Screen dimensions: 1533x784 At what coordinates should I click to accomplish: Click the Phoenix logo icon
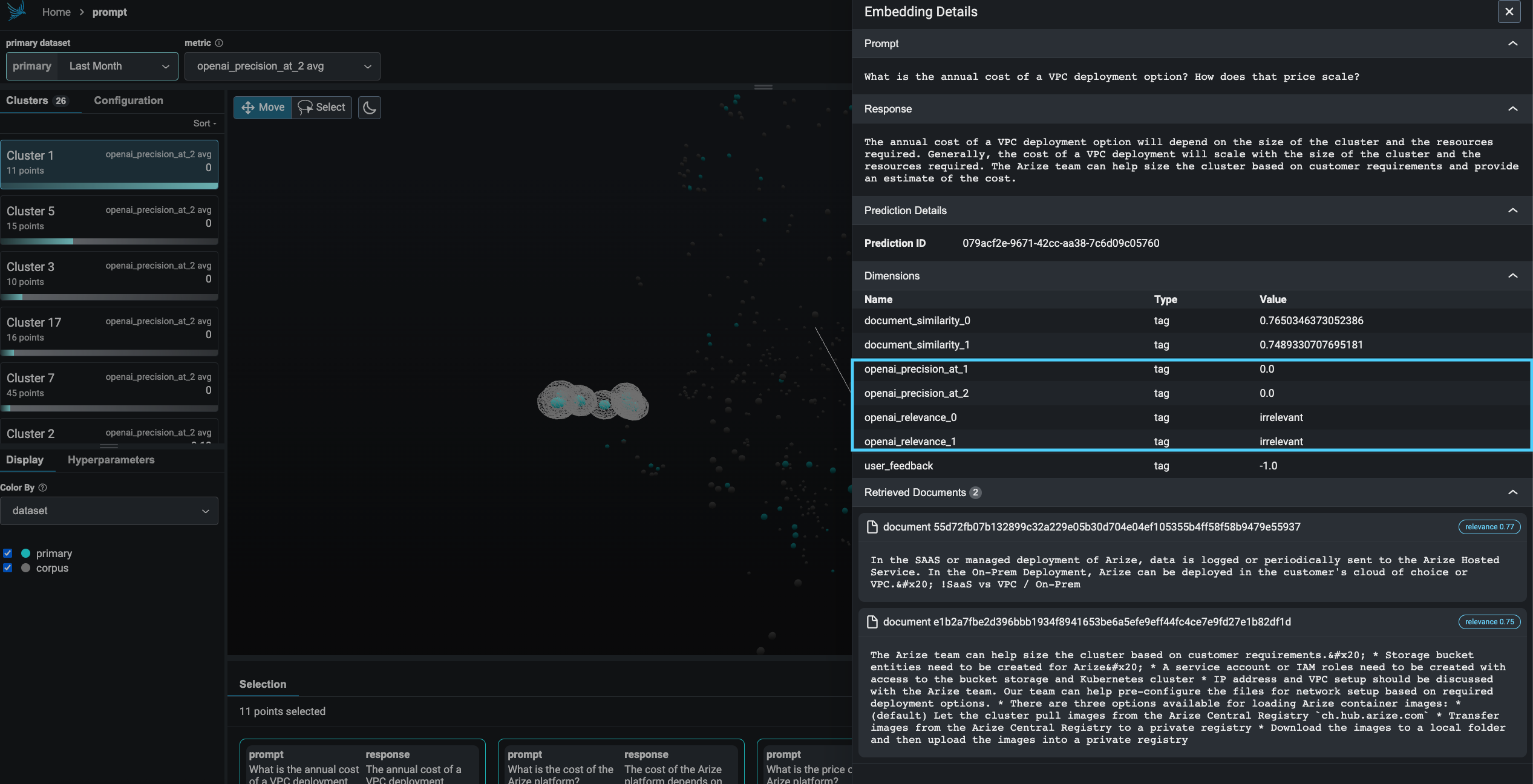16,11
